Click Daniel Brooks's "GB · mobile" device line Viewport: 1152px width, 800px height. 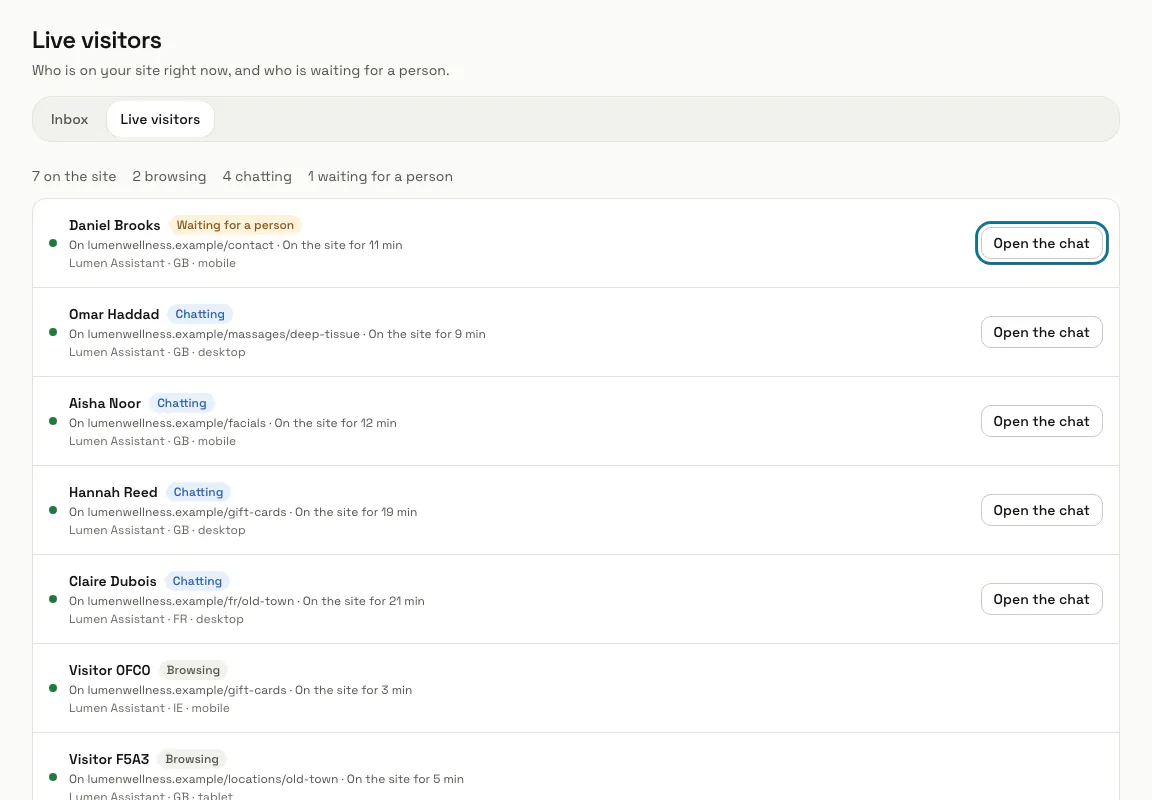point(152,263)
